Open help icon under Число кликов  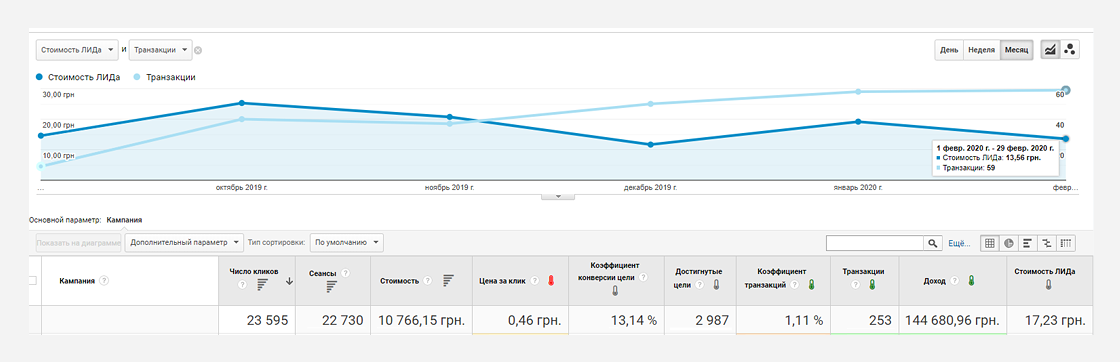pos(241,285)
